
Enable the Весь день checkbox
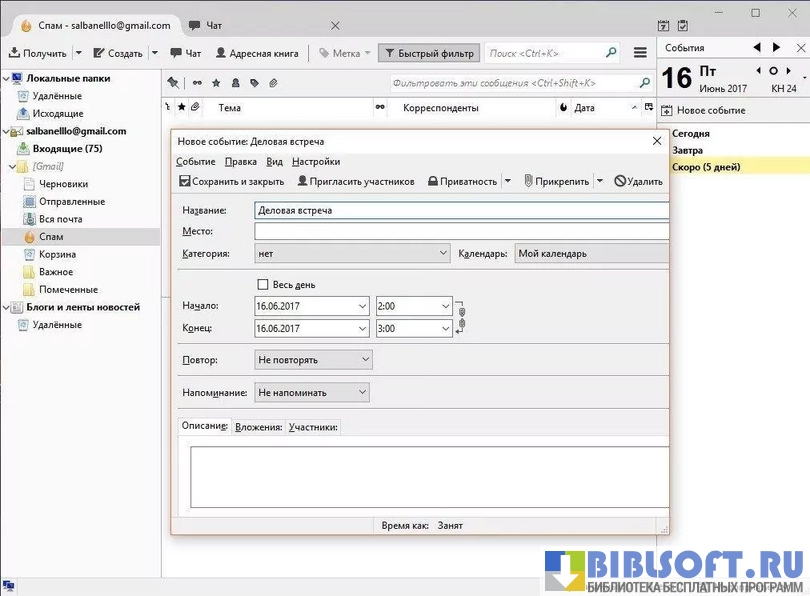pos(264,284)
